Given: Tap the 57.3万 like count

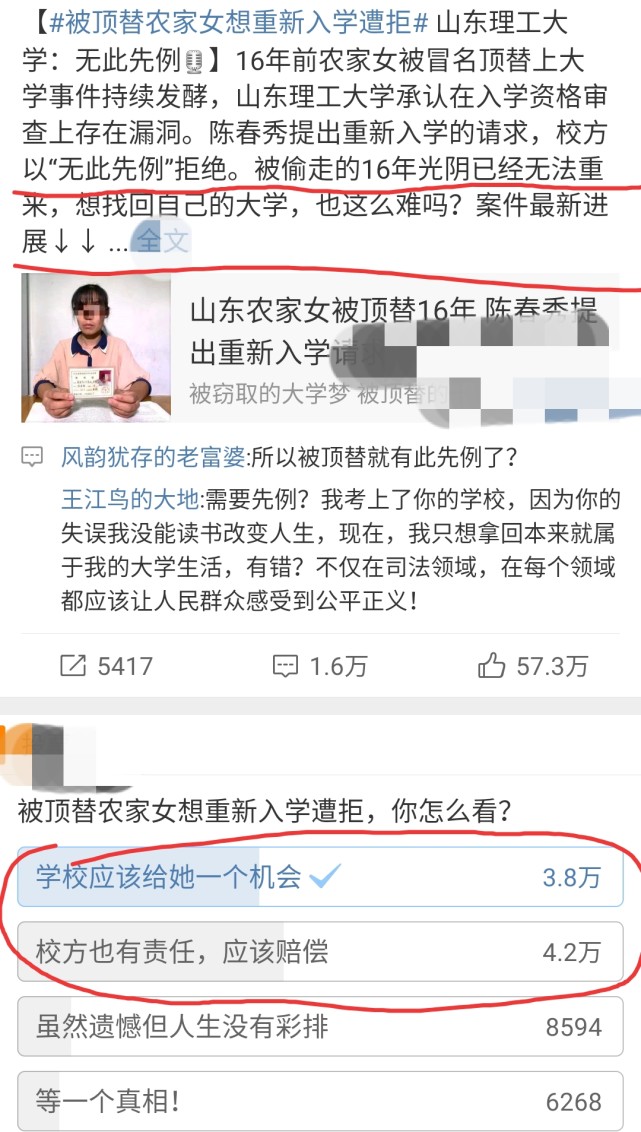Looking at the screenshot, I should [x=552, y=666].
